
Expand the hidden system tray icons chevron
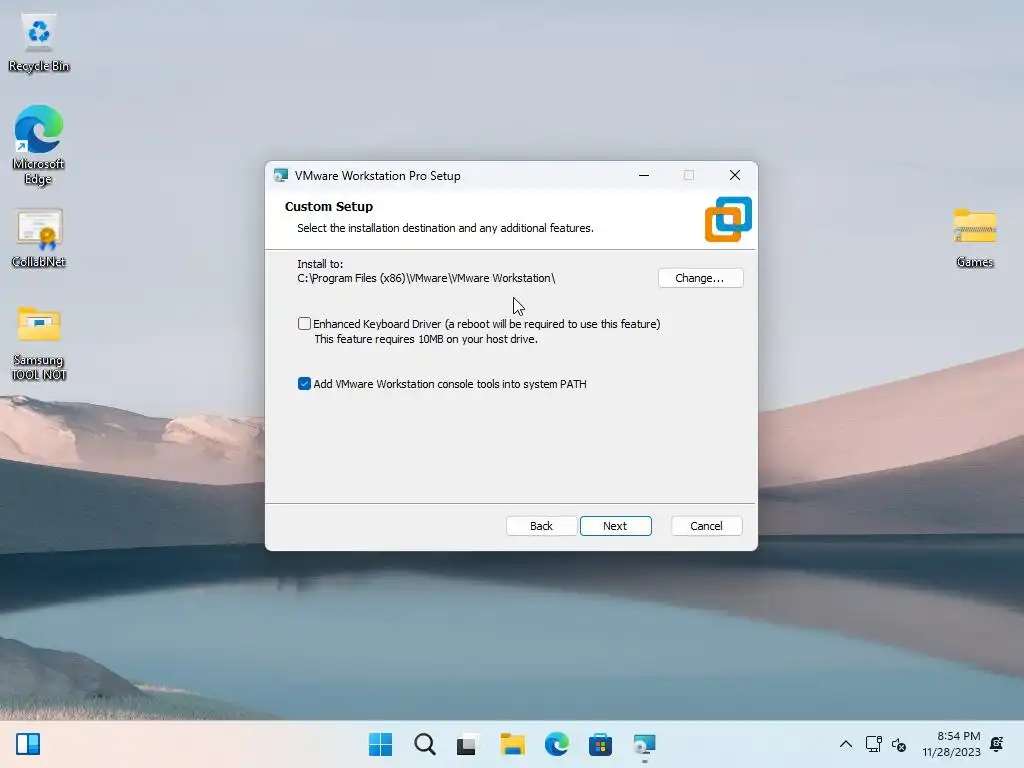pos(846,744)
